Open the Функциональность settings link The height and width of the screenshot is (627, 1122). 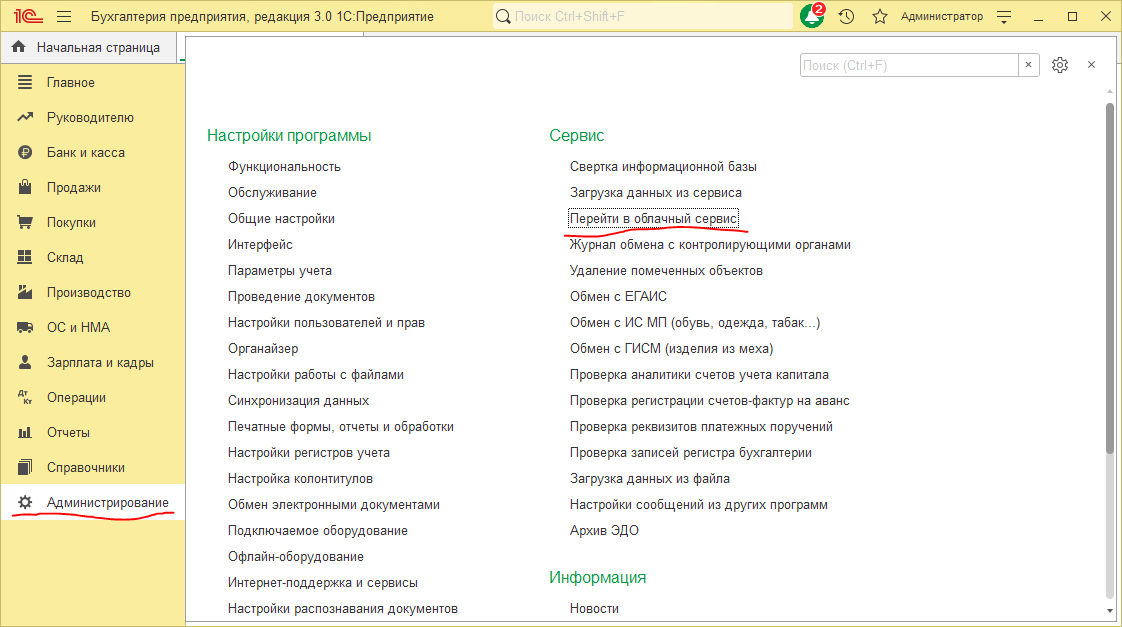284,166
